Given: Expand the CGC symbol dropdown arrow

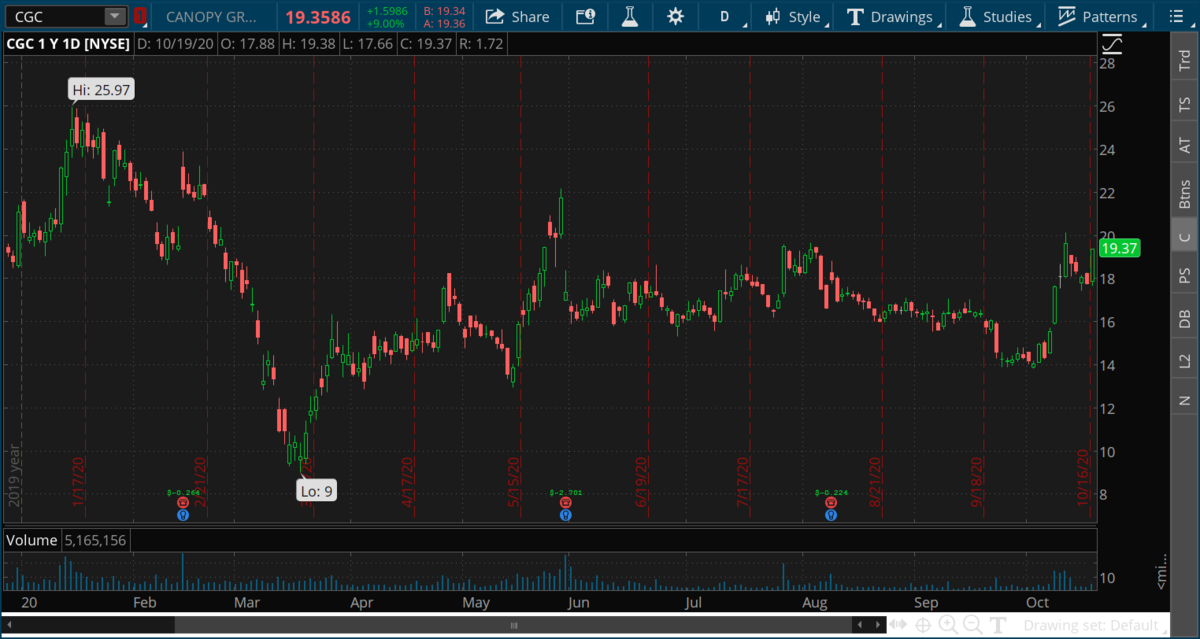Looking at the screenshot, I should (115, 16).
